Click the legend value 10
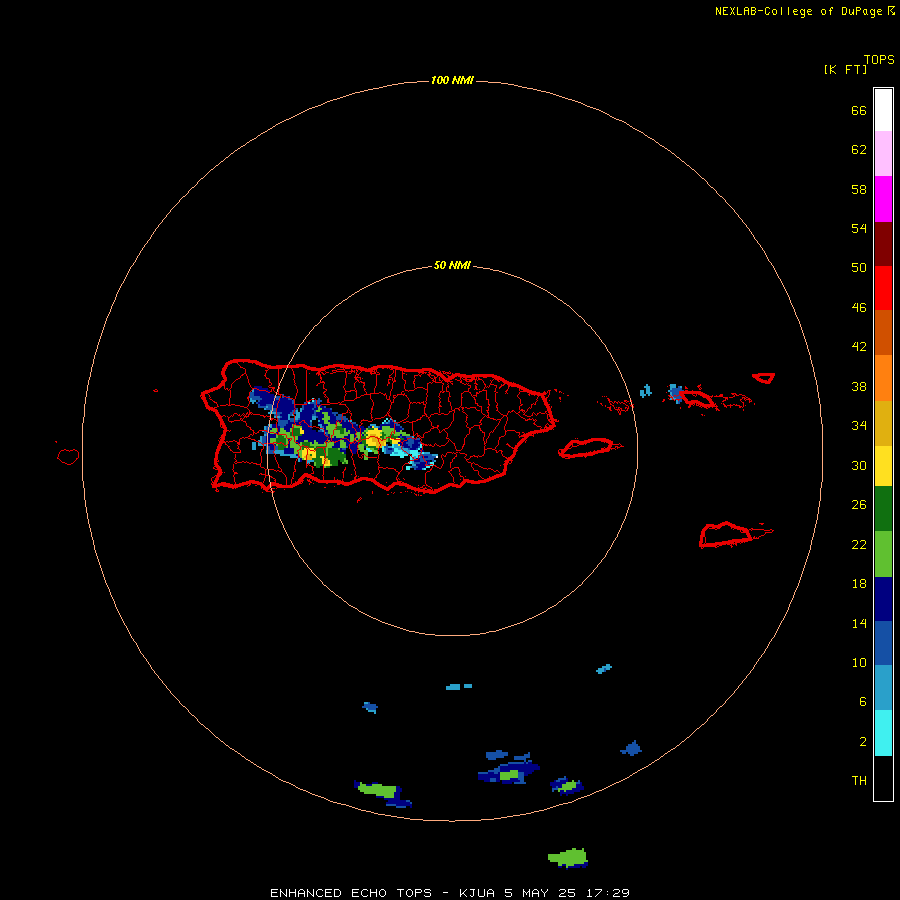The height and width of the screenshot is (900, 900). [859, 662]
